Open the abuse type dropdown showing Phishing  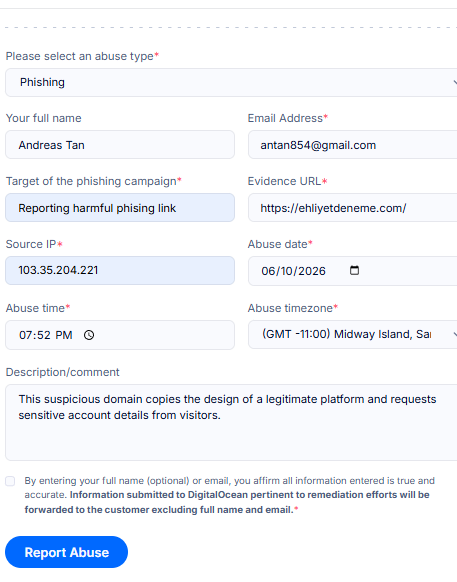click(231, 82)
